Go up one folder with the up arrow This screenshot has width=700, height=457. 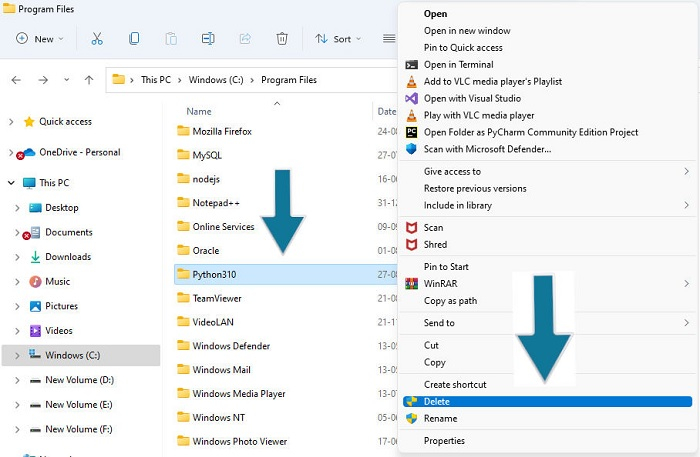89,80
